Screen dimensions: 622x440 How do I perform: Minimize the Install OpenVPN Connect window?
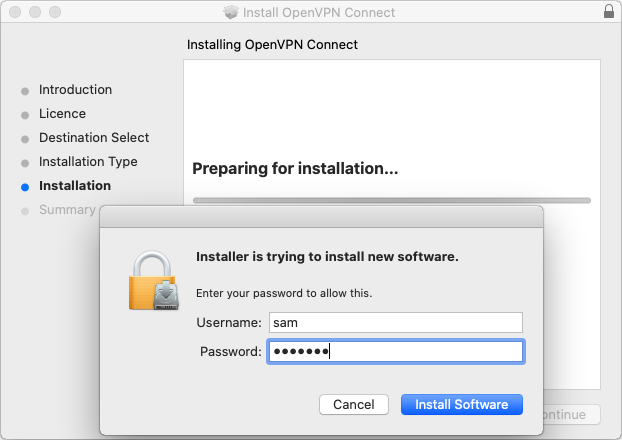click(33, 13)
